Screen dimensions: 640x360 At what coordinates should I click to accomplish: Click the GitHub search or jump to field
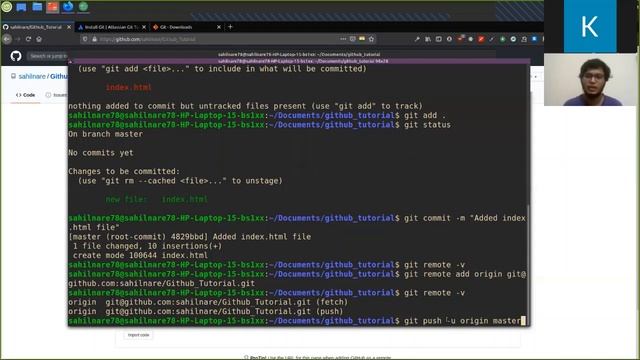pos(48,56)
